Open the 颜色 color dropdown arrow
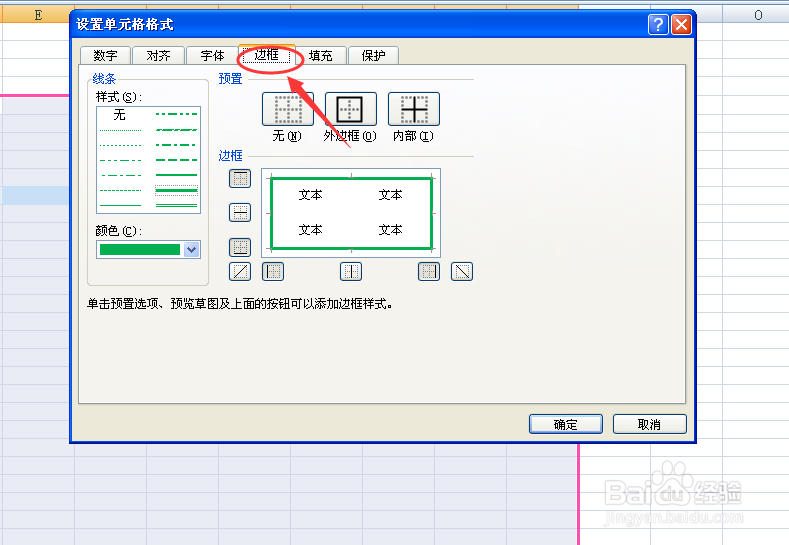The width and height of the screenshot is (789, 545). (x=191, y=250)
